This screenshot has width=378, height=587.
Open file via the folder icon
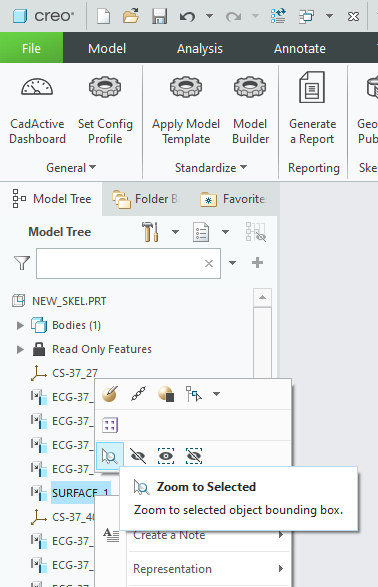(x=131, y=16)
